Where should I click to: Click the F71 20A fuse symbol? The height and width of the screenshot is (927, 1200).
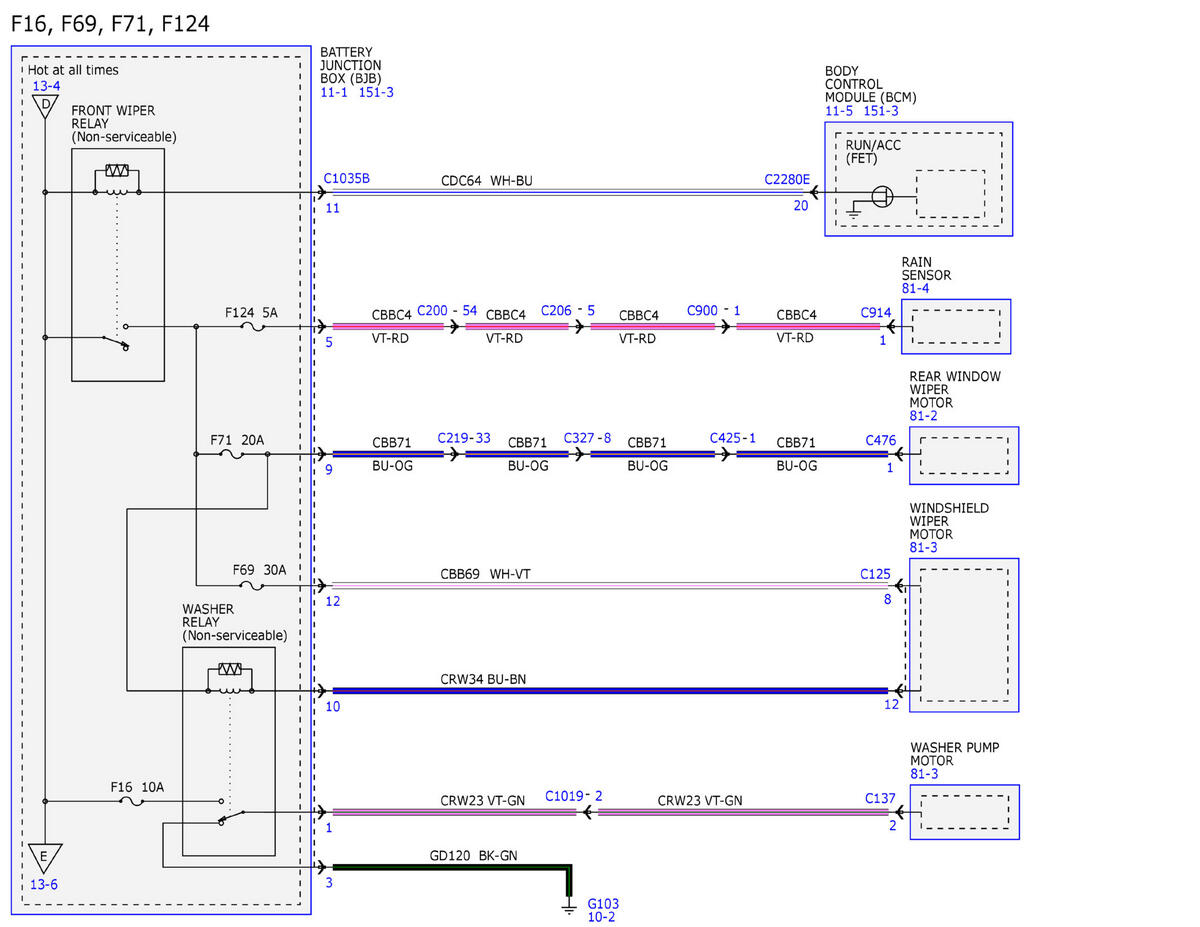click(231, 454)
